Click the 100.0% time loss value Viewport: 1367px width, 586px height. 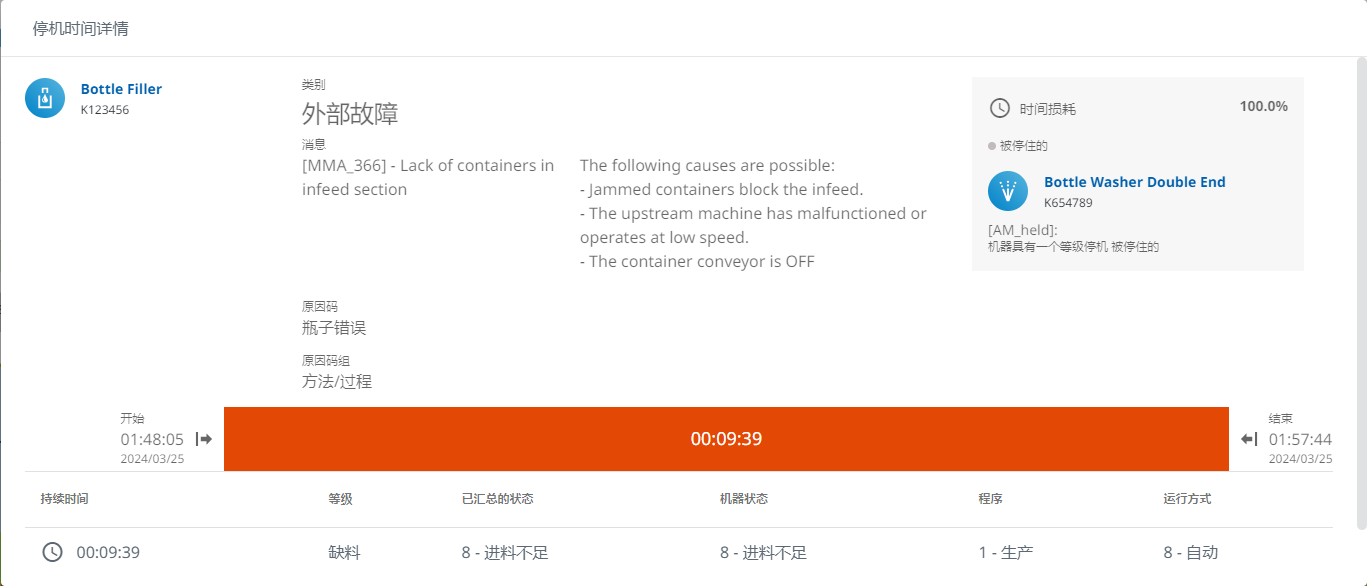point(1263,106)
